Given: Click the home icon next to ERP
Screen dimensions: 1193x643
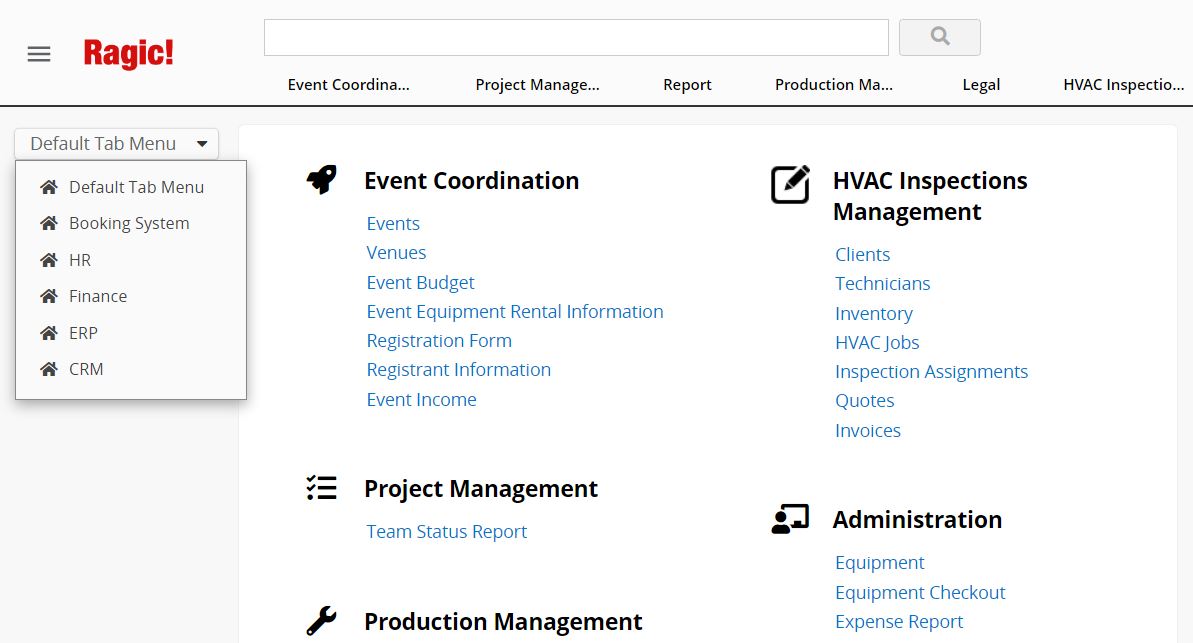Looking at the screenshot, I should pyautogui.click(x=49, y=333).
